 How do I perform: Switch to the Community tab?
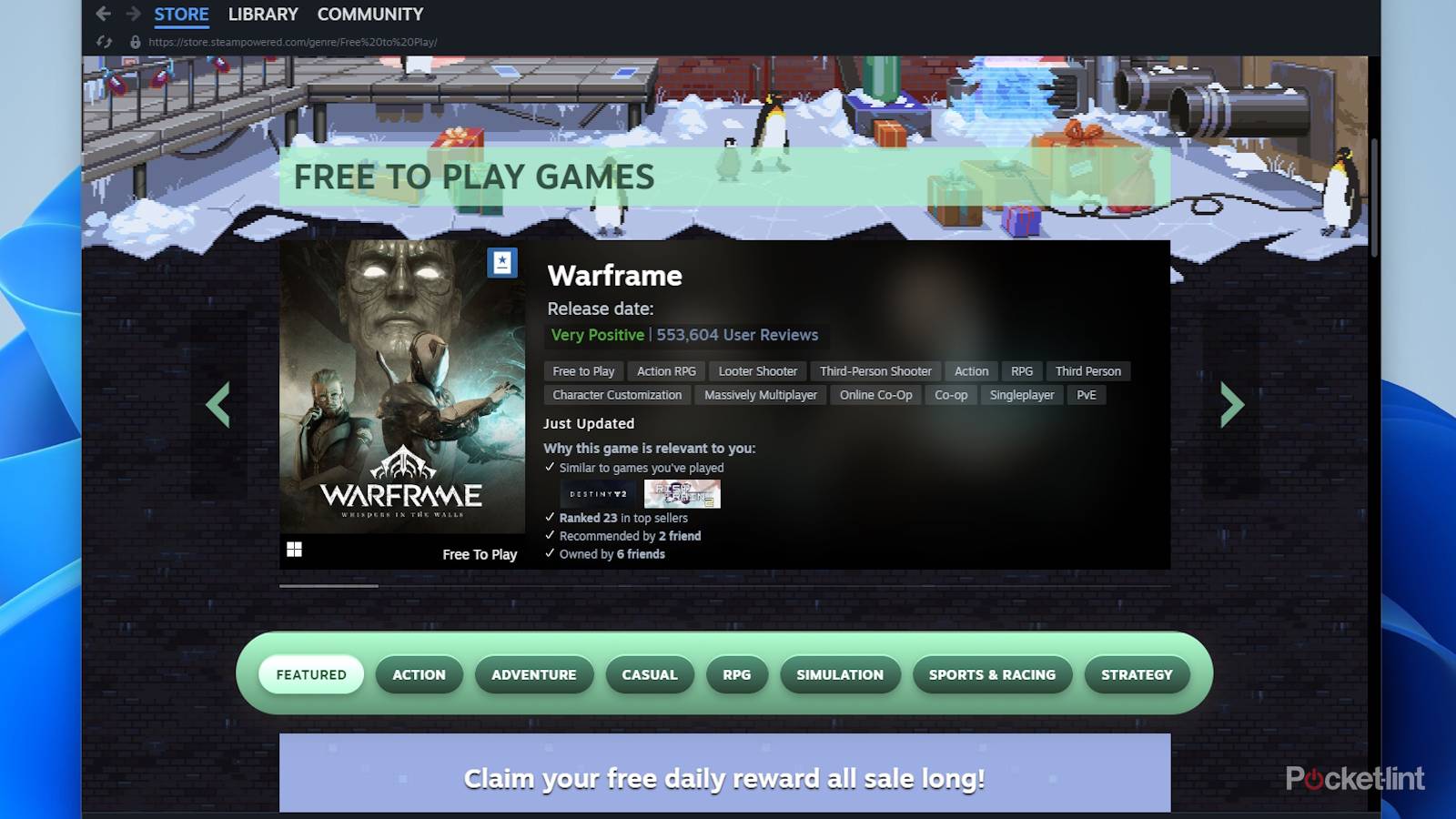pos(369,15)
